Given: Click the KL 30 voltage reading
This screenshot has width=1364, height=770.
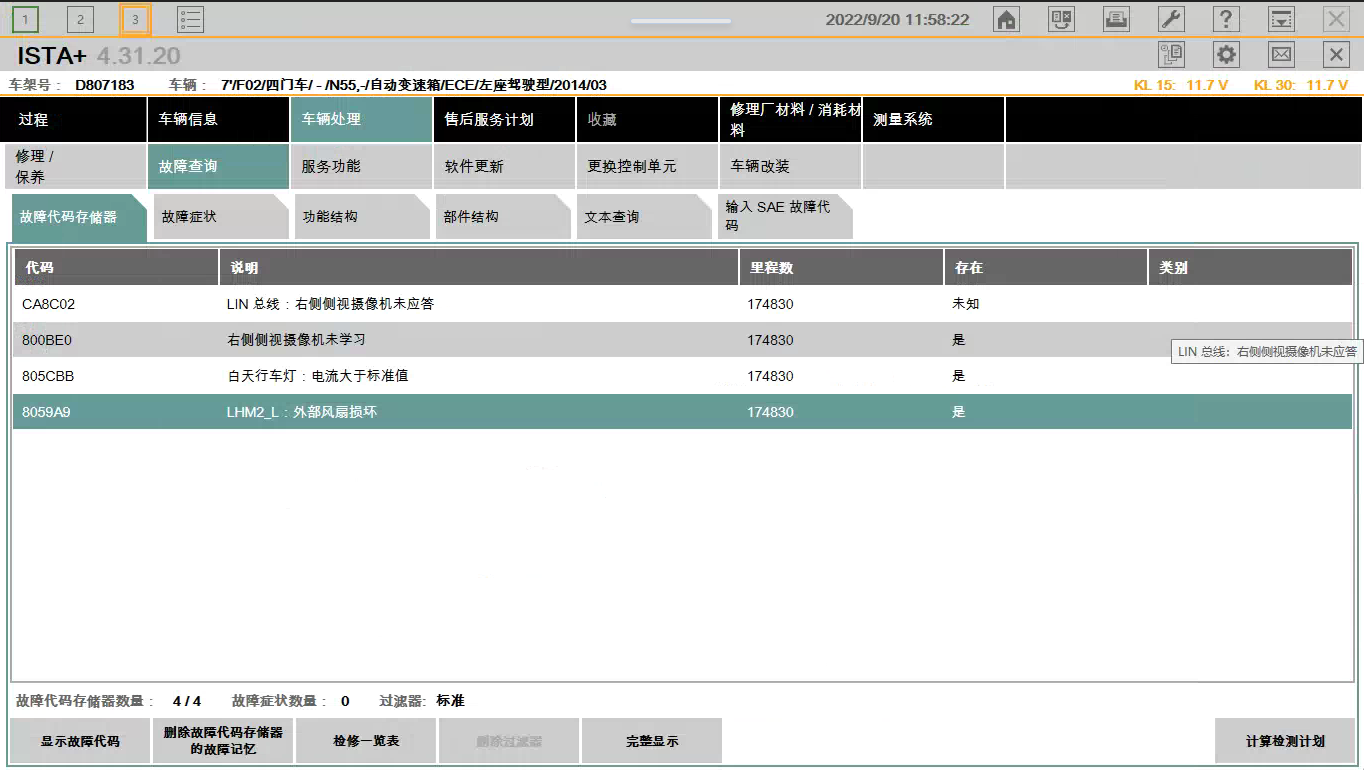Looking at the screenshot, I should pyautogui.click(x=1301, y=85).
